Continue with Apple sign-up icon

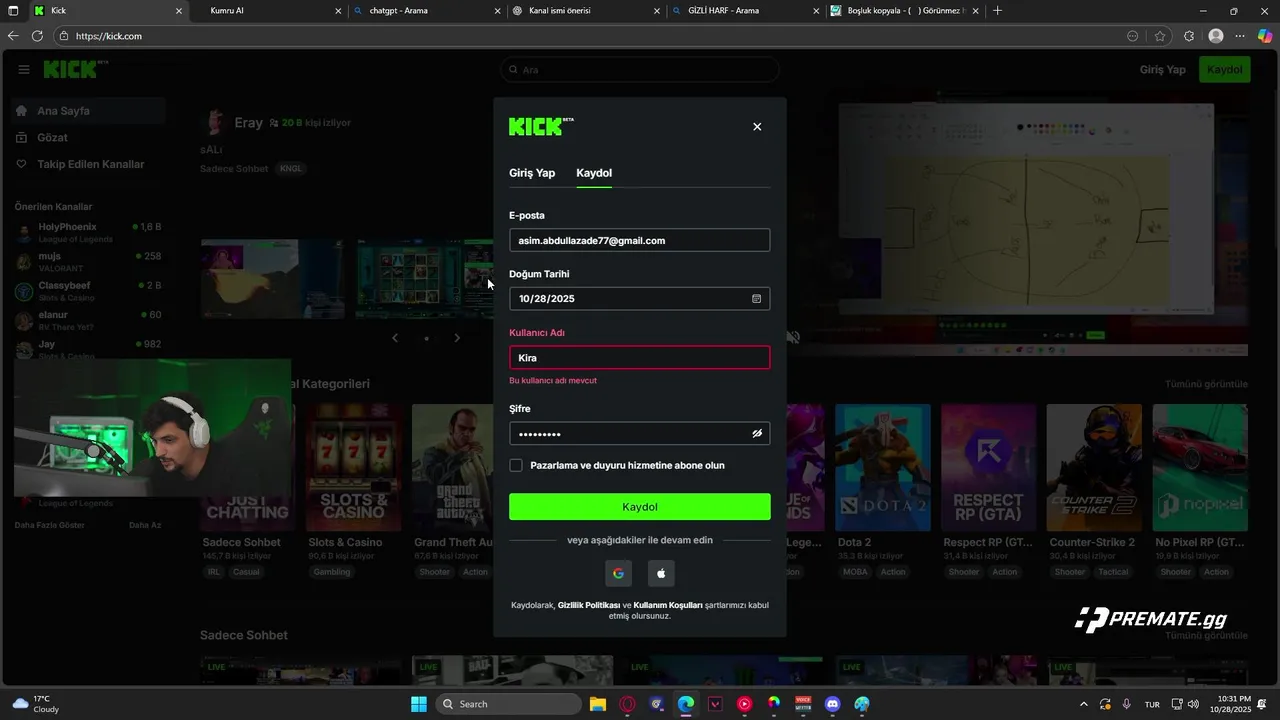point(661,573)
